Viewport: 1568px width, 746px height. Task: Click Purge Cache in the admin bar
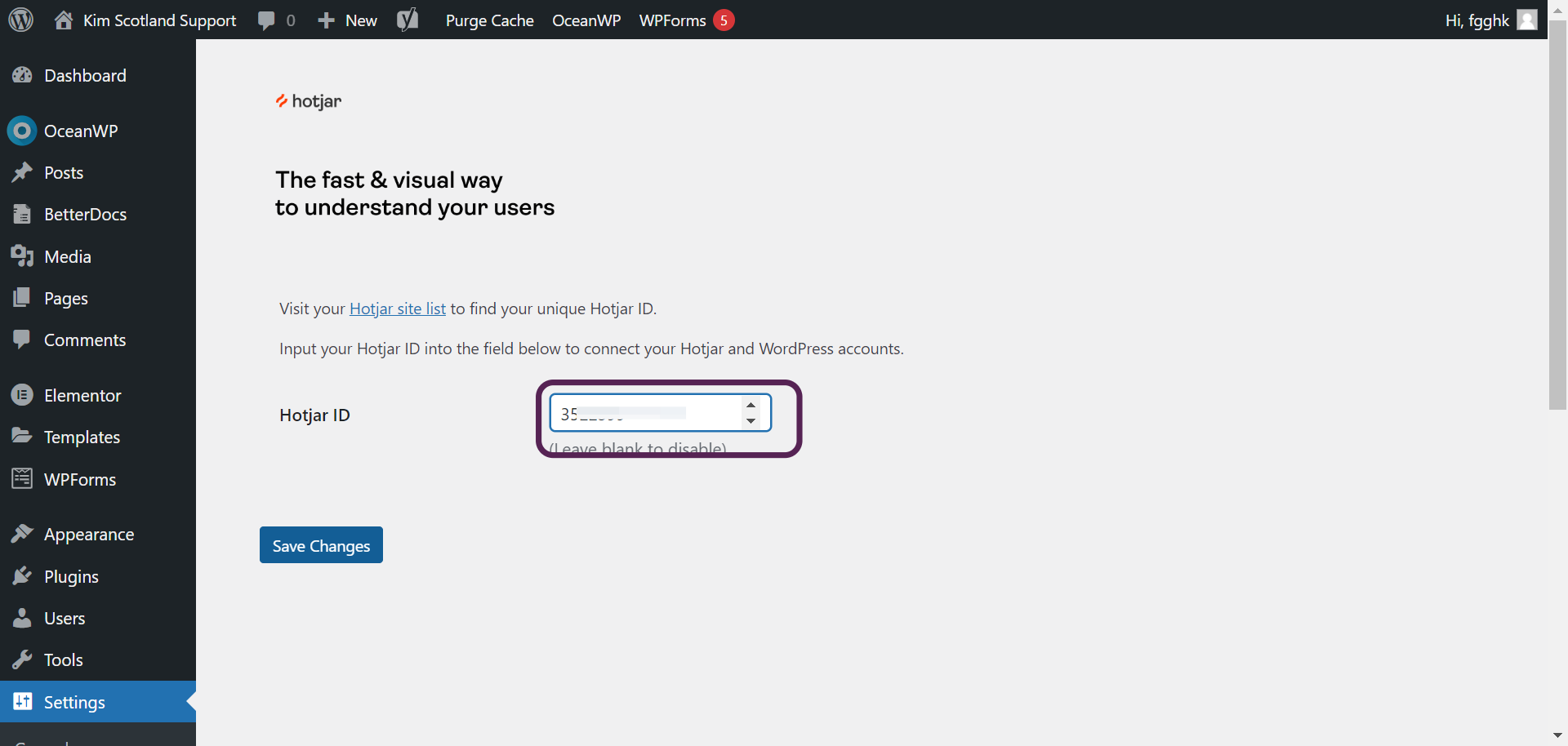point(489,20)
